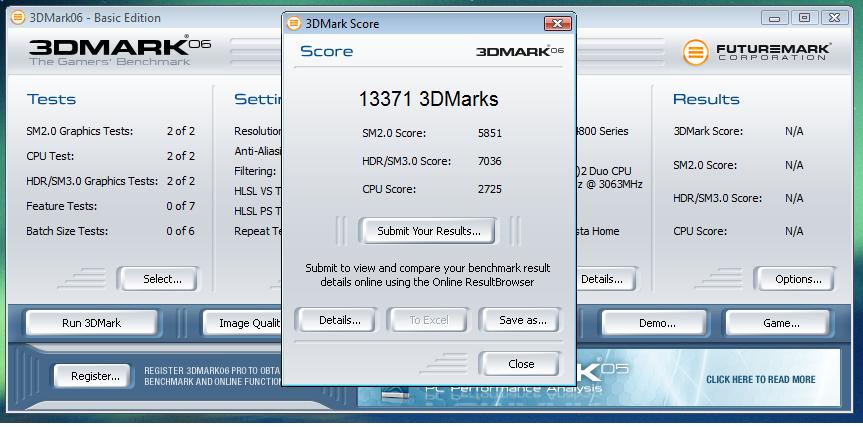
Task: Click CPU Score value 2725
Action: coord(489,189)
